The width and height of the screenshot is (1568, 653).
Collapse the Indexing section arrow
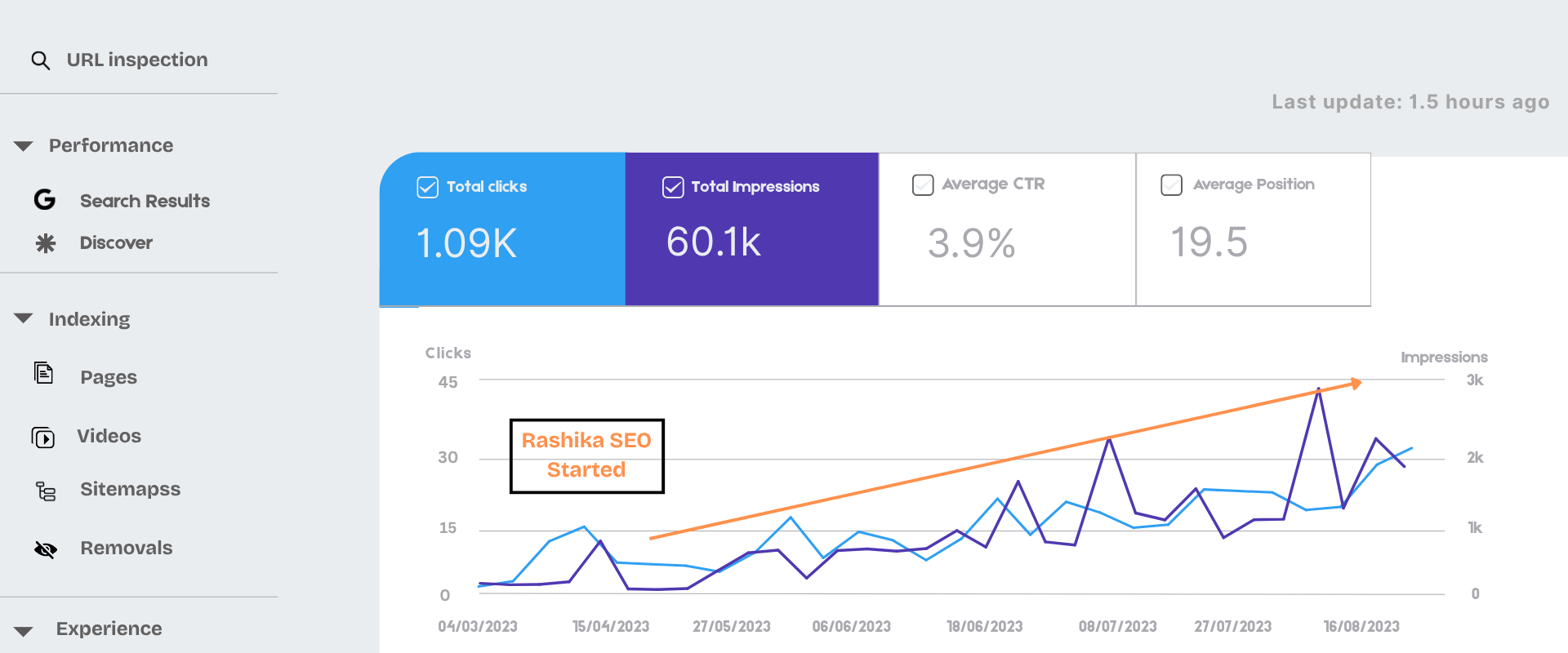click(x=24, y=318)
